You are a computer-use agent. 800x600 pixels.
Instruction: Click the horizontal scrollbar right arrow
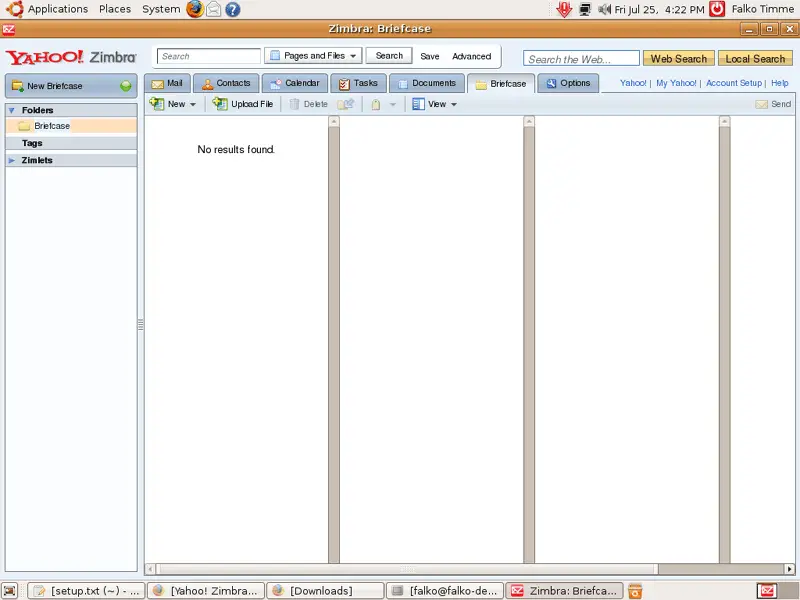pos(789,569)
